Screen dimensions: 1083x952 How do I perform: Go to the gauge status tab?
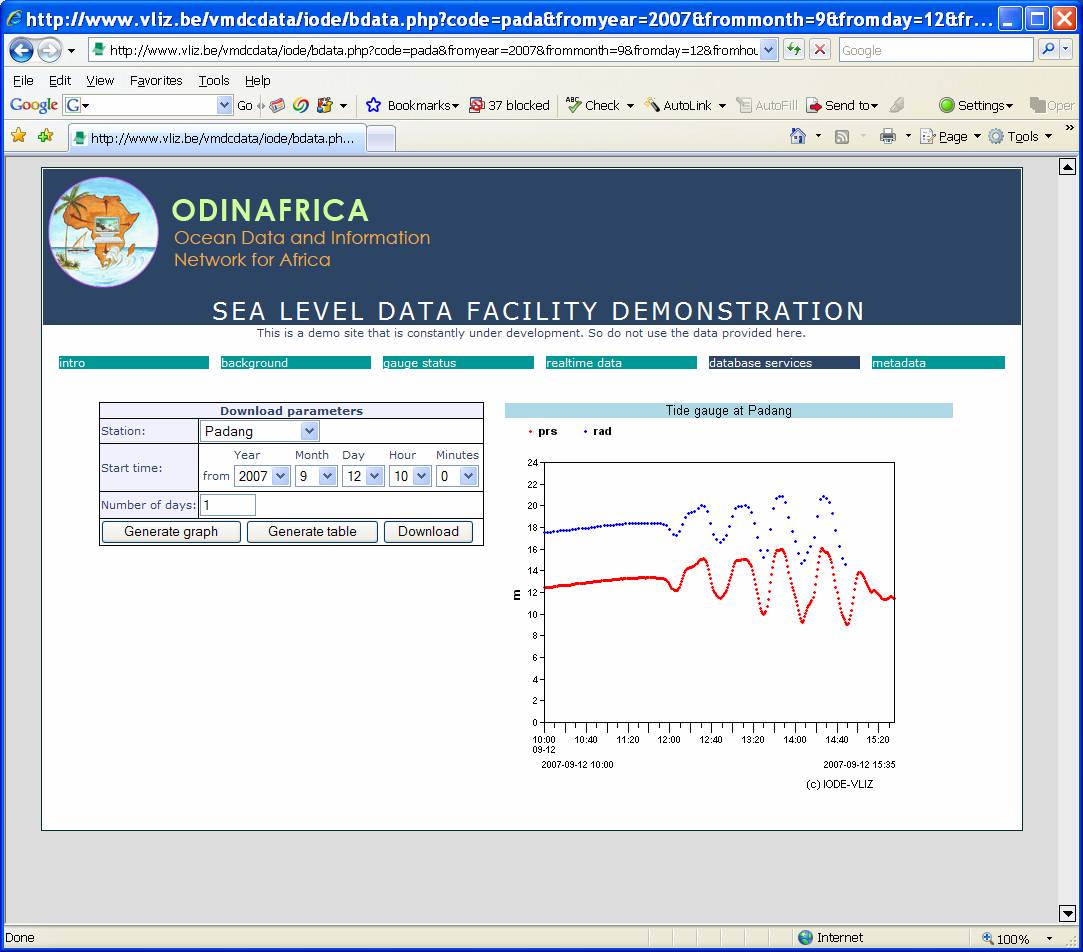pos(458,363)
